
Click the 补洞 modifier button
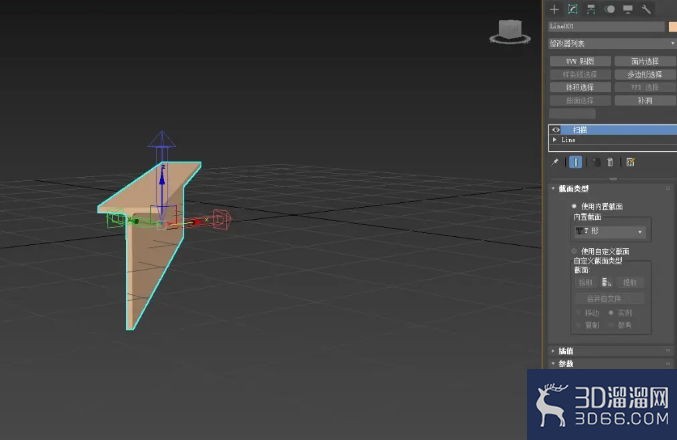[645, 101]
